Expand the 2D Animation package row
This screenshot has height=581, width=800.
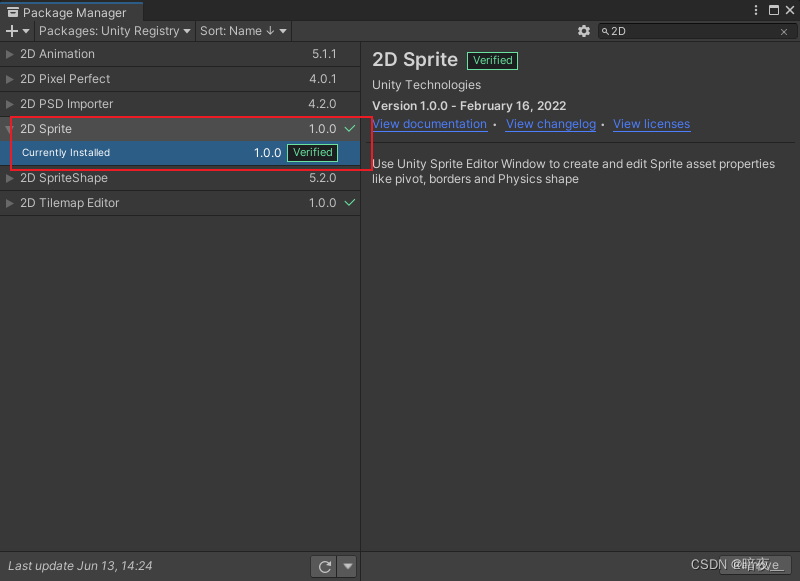pos(9,54)
